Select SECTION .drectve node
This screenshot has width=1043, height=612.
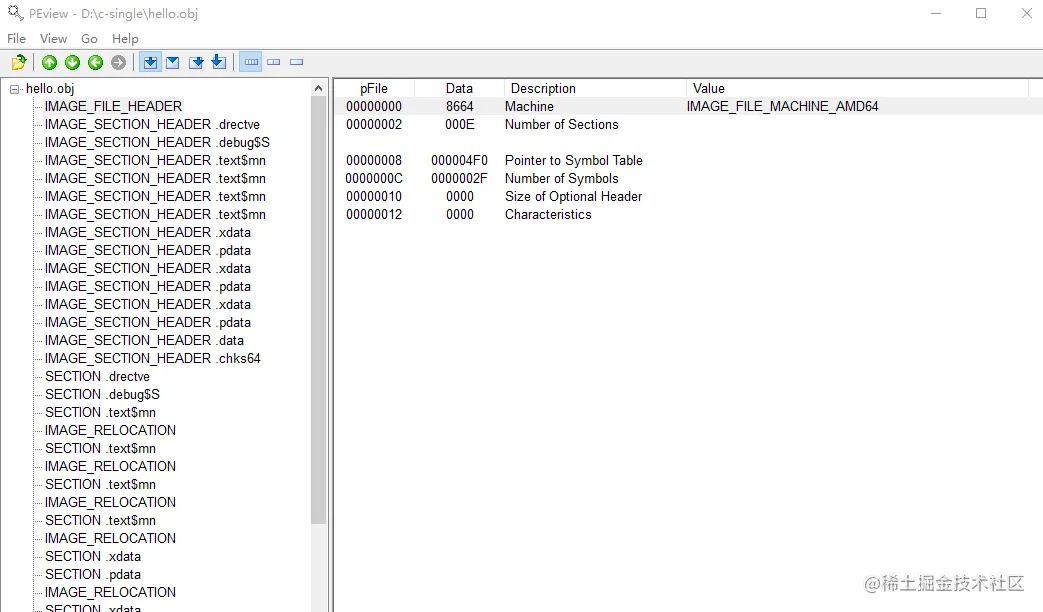97,376
